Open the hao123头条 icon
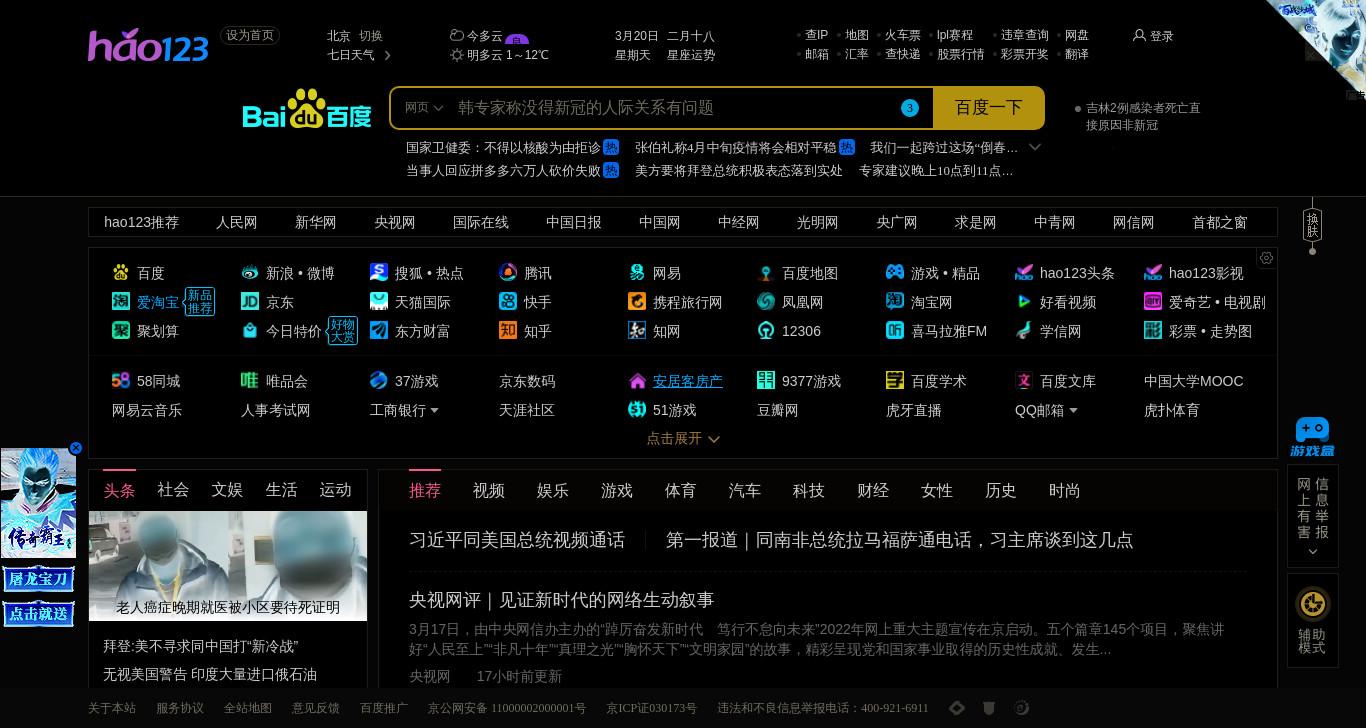Viewport: 1366px width, 728px height. click(1024, 272)
